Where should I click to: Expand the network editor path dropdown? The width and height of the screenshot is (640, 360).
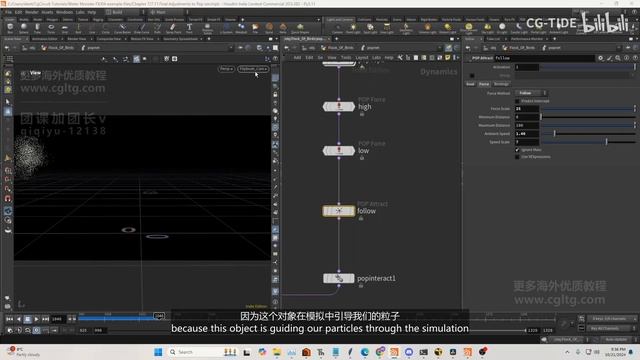[x=440, y=48]
